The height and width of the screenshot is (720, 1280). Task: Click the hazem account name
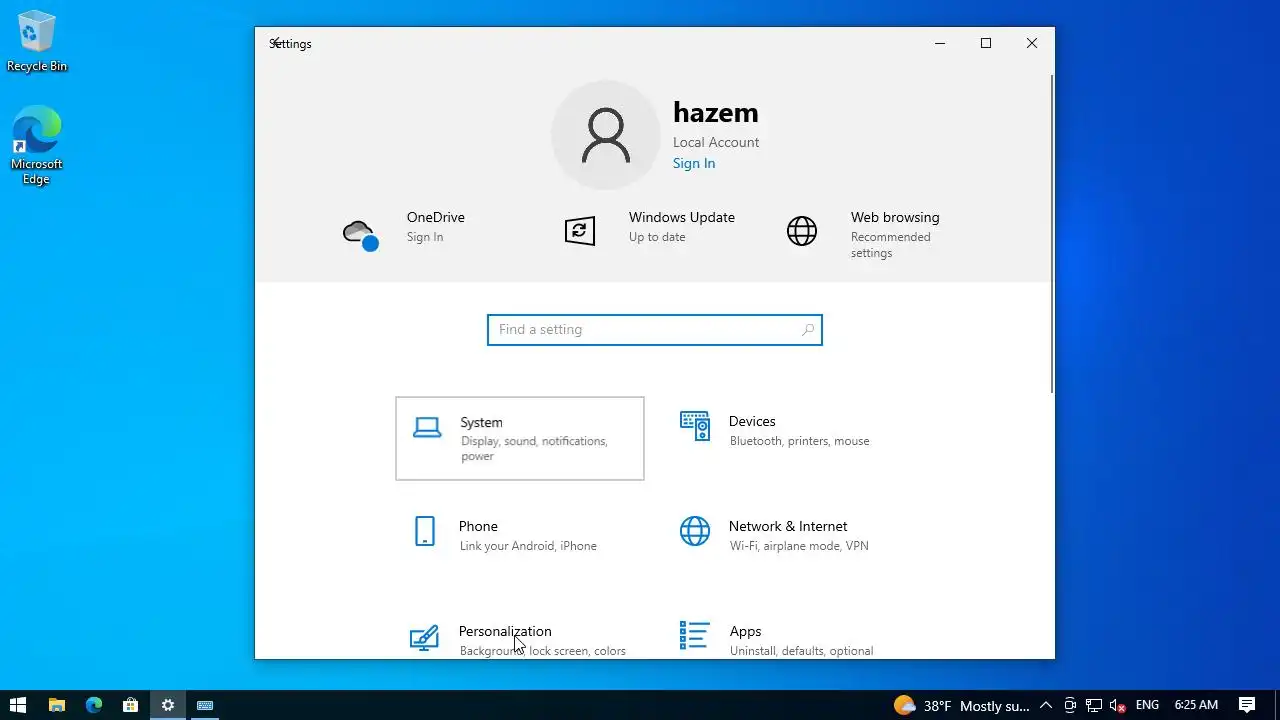[716, 112]
